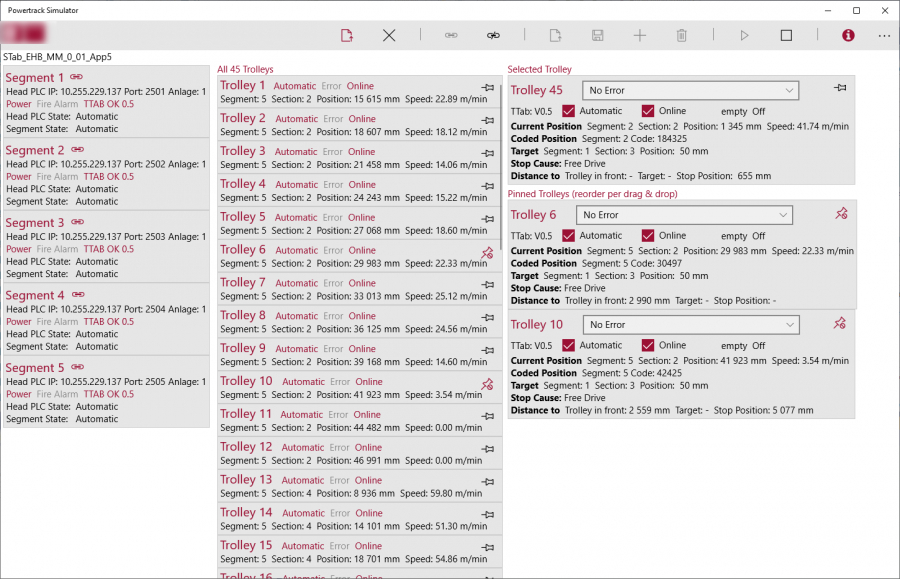Click the link icon beside Segment 1
This screenshot has height=579, width=900.
76,77
